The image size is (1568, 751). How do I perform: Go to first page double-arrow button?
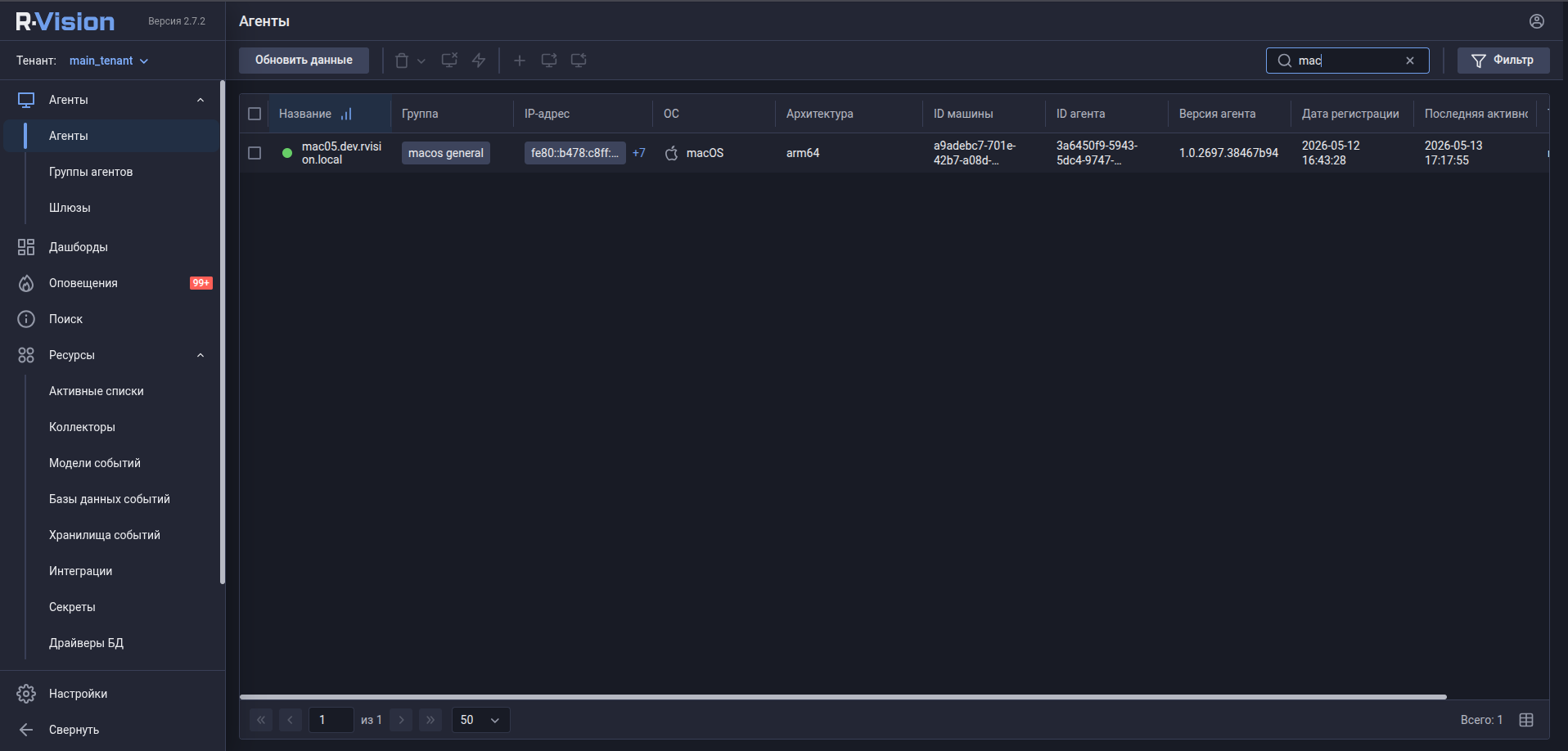[x=261, y=720]
